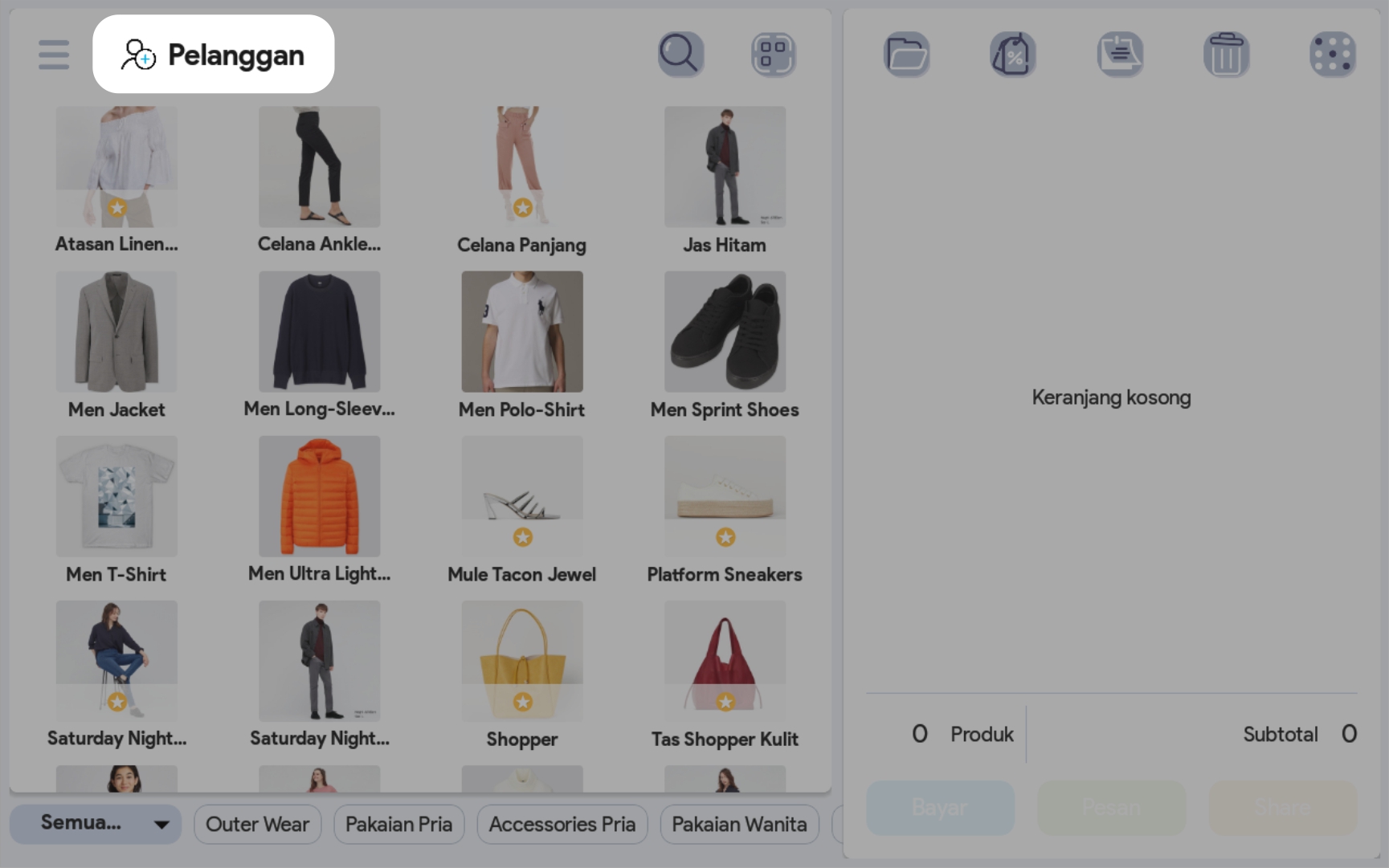Switch to Pakaian Wanita category
The width and height of the screenshot is (1389, 868).
click(x=739, y=825)
